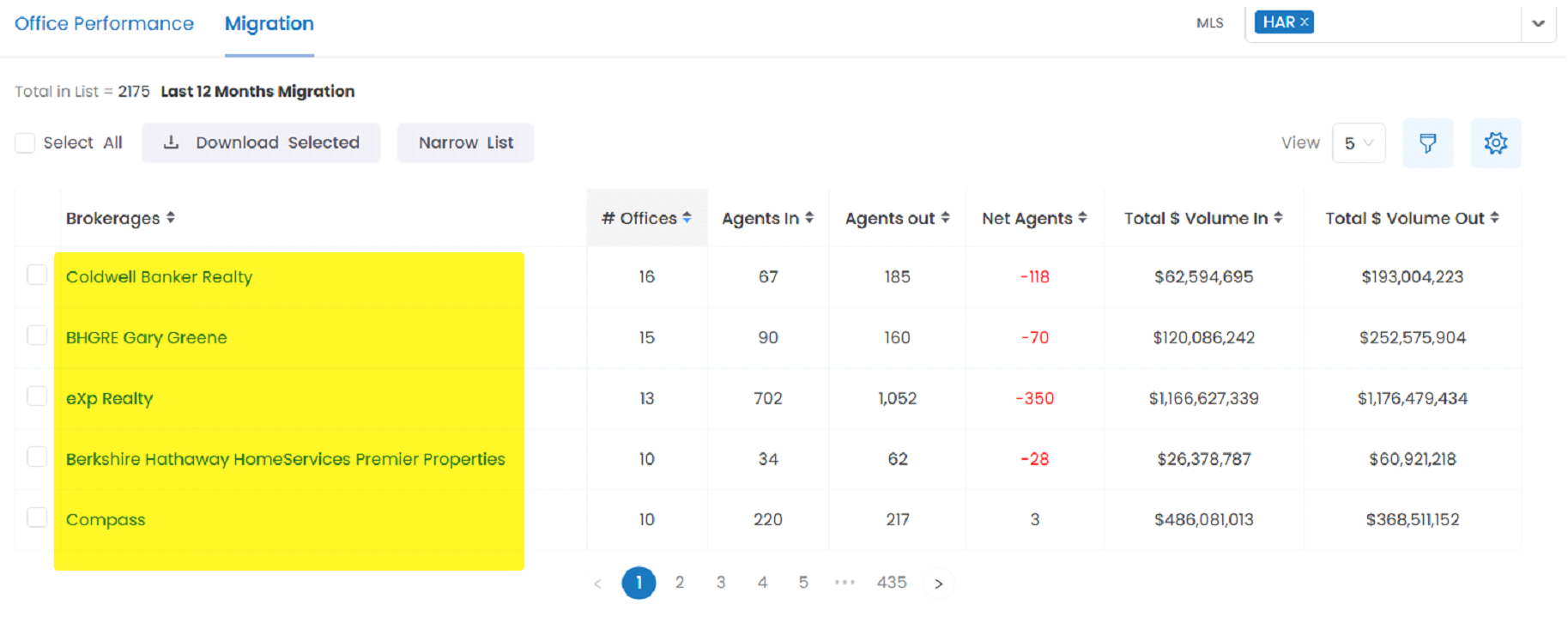
Task: Sort by # Offices column arrows
Action: pyautogui.click(x=687, y=218)
